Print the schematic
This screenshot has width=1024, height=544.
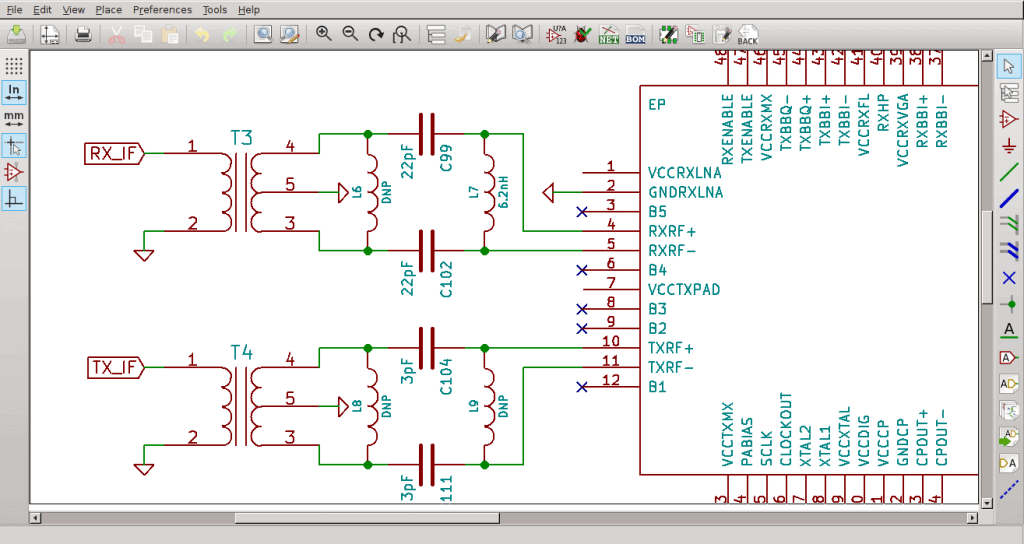click(x=83, y=34)
